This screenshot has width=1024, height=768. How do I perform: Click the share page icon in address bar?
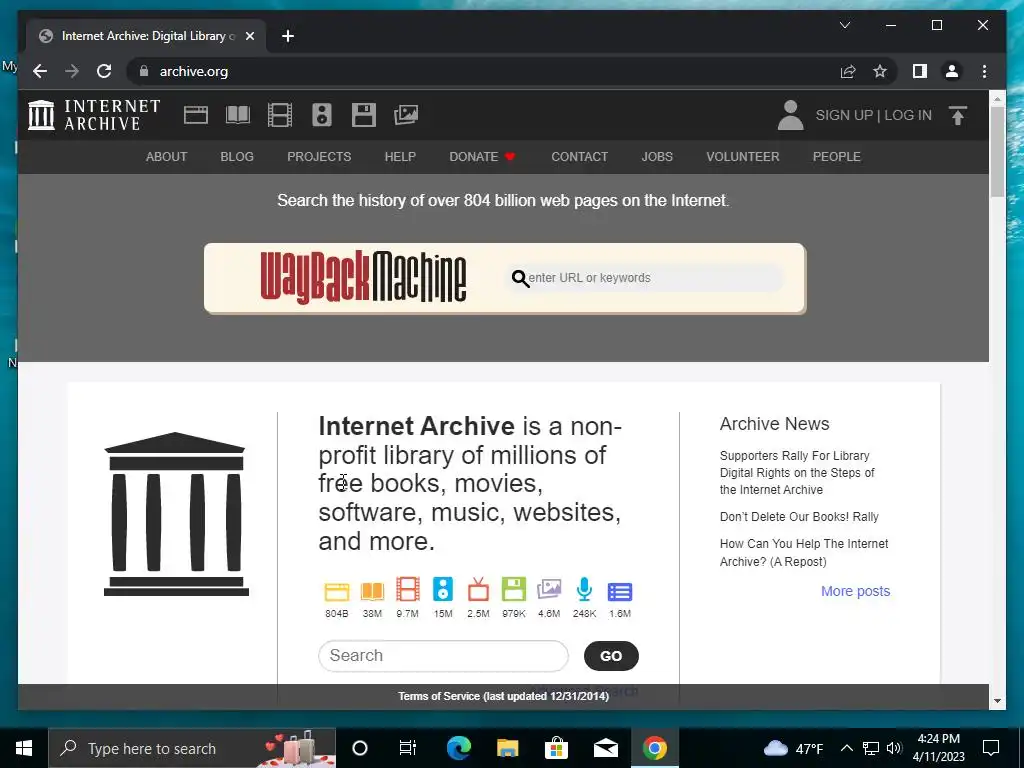tap(848, 71)
